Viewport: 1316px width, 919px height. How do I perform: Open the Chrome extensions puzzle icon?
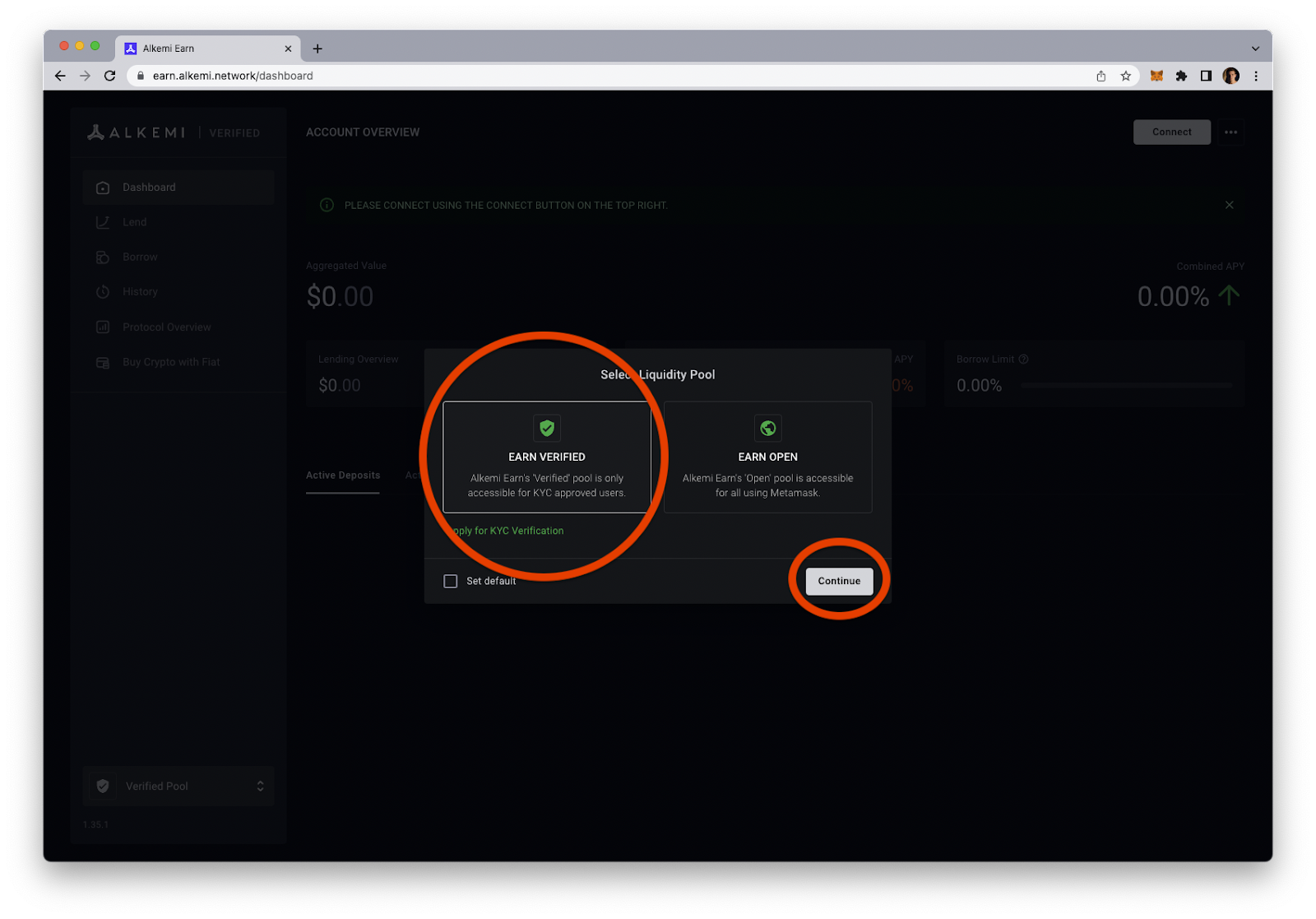point(1181,76)
